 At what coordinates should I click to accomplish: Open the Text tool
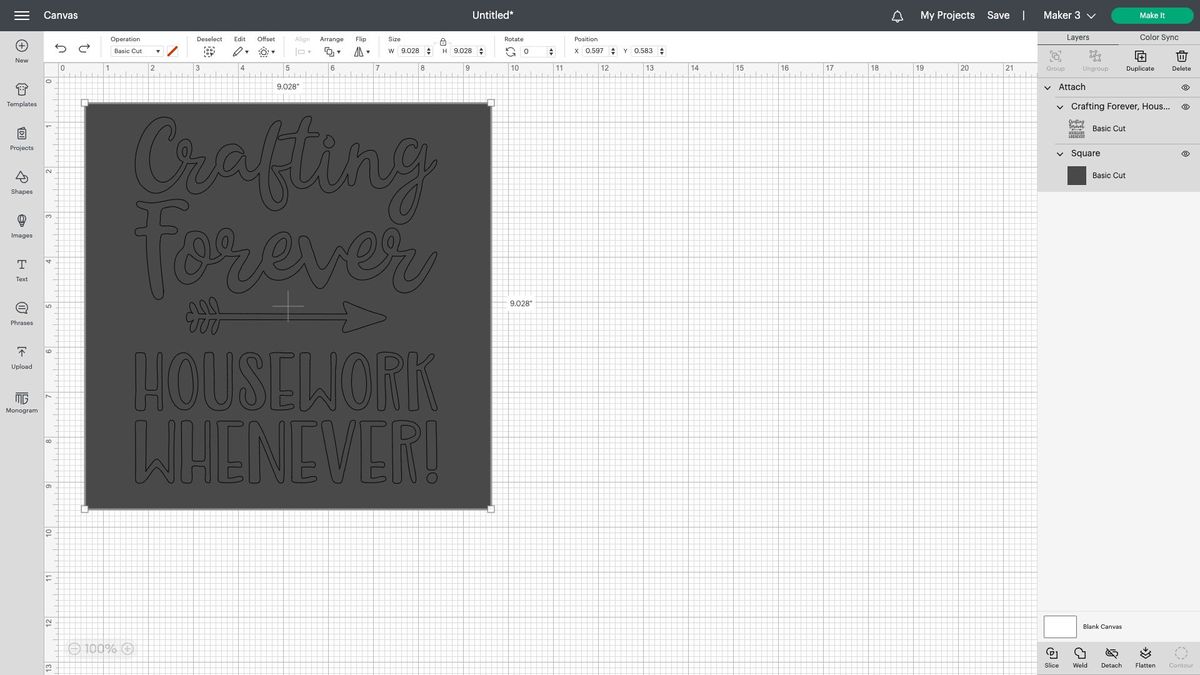(x=20, y=270)
